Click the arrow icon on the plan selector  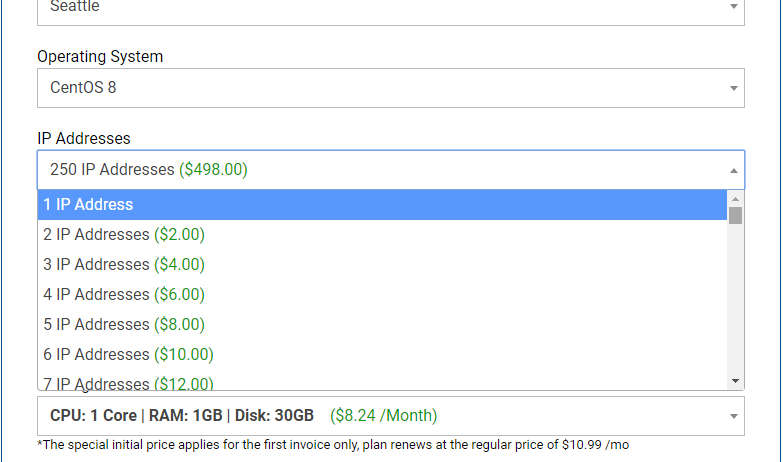tap(735, 416)
